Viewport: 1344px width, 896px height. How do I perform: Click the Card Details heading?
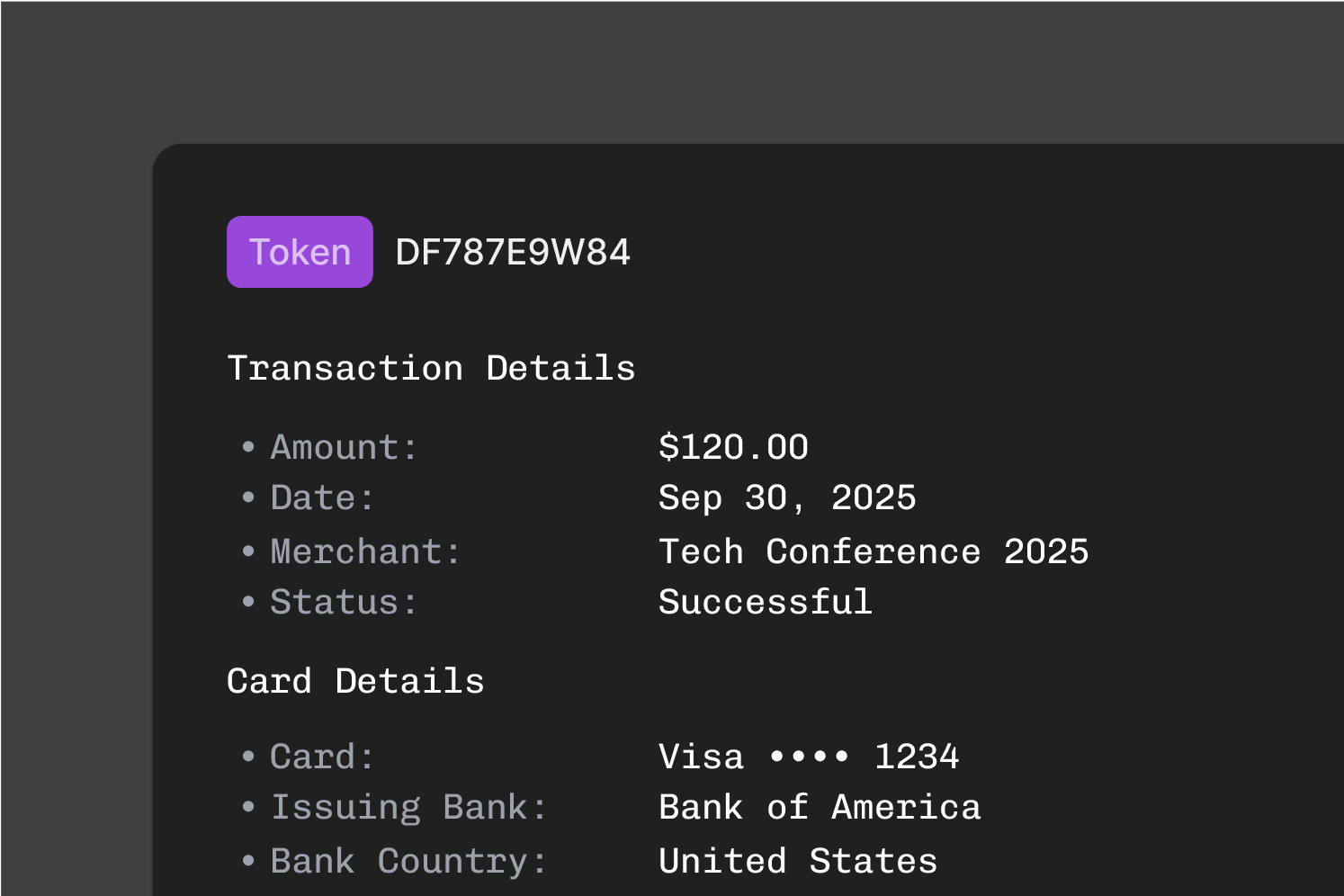[x=355, y=682]
